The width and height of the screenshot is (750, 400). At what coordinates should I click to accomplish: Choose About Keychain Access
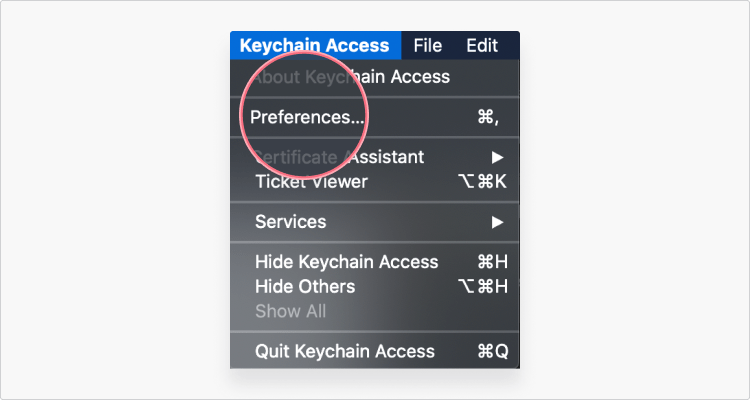coord(375,77)
